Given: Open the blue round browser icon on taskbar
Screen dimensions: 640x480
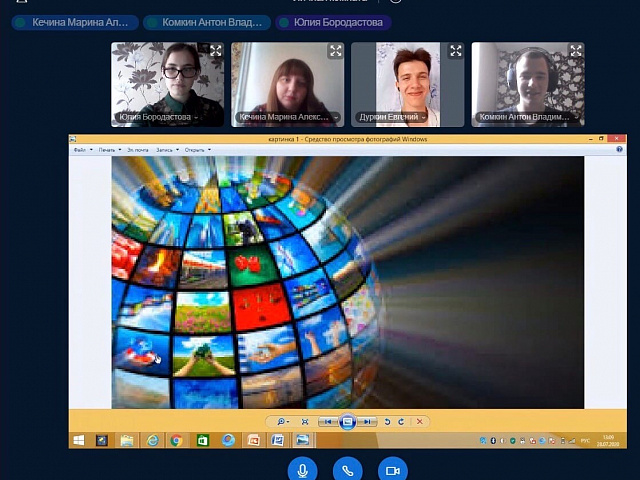Looking at the screenshot, I should 228,440.
